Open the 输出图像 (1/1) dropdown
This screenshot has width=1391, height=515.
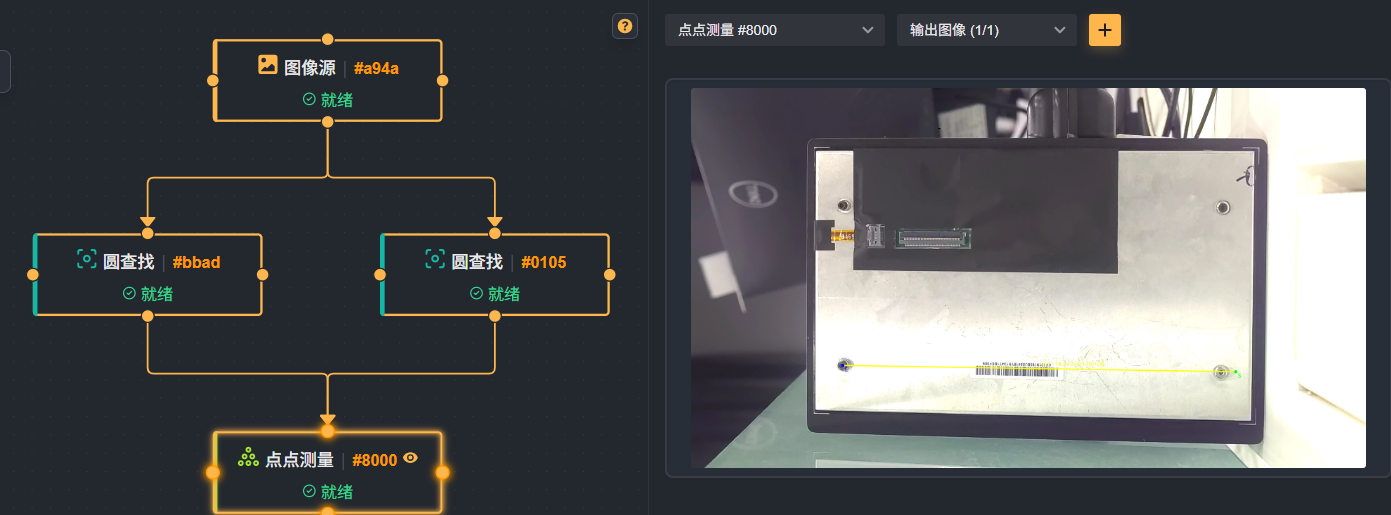click(987, 30)
